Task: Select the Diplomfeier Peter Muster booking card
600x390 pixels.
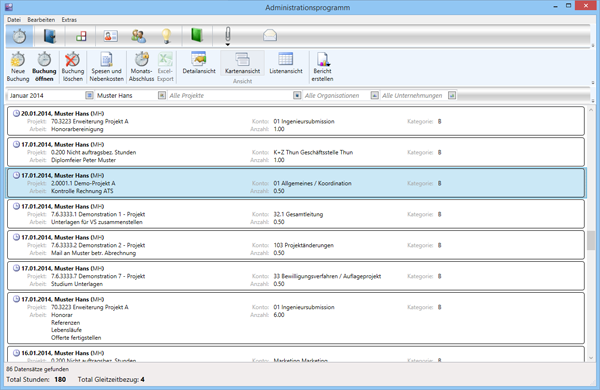Action: [296, 152]
